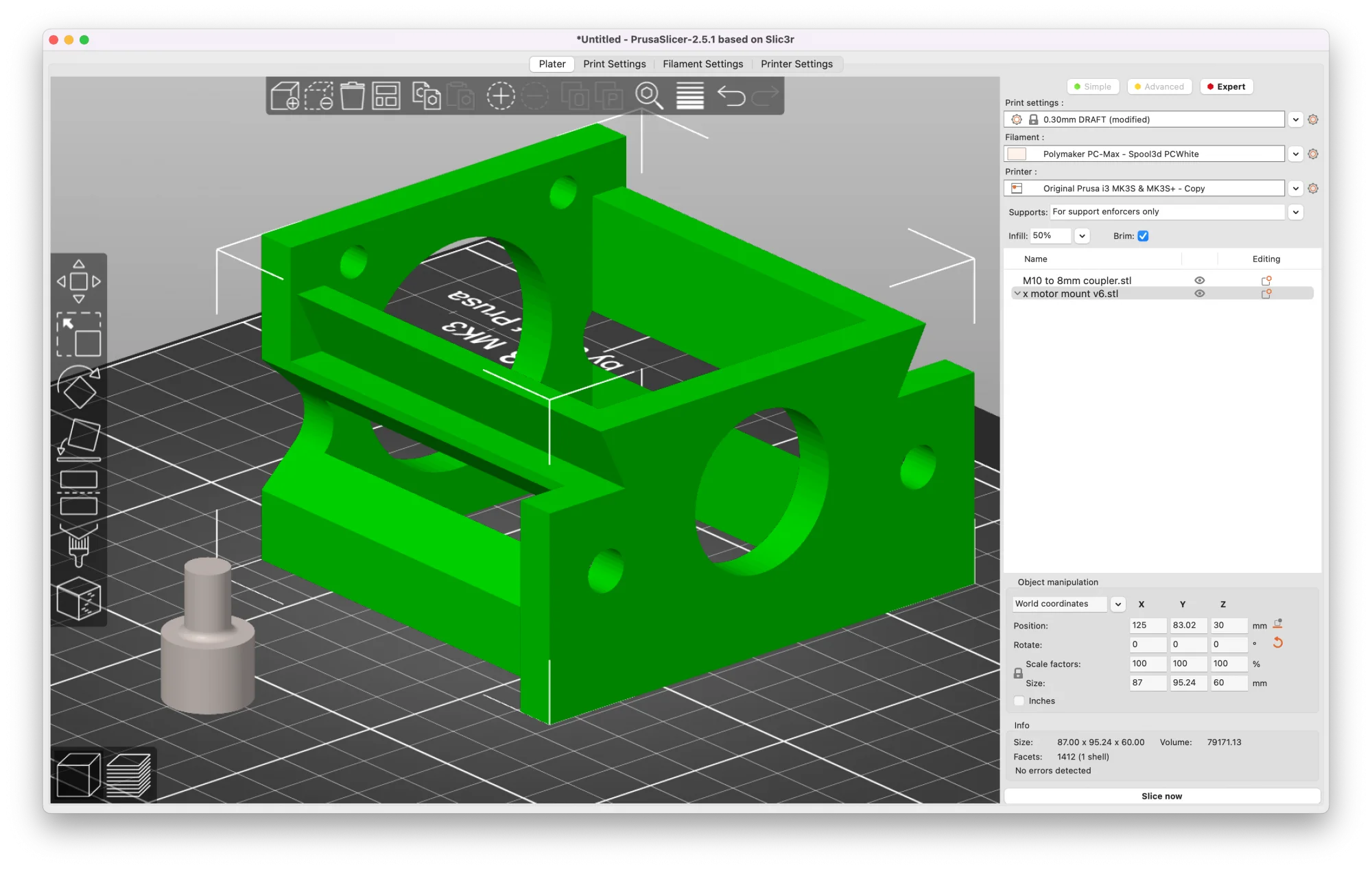Hide M10 to 8mm coupler.stl
This screenshot has width=1372, height=870.
point(1200,281)
